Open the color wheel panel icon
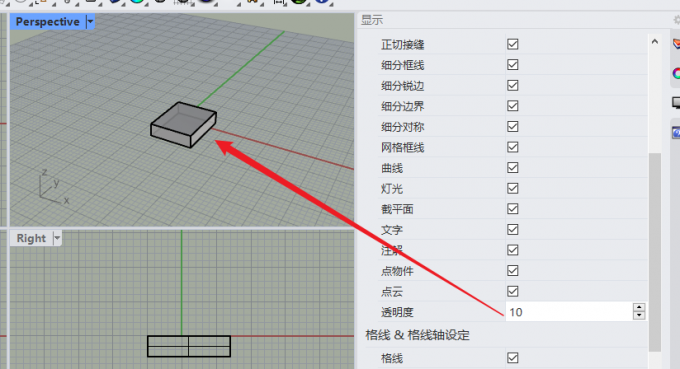Screen dimensions: 680x369 pos(676,73)
